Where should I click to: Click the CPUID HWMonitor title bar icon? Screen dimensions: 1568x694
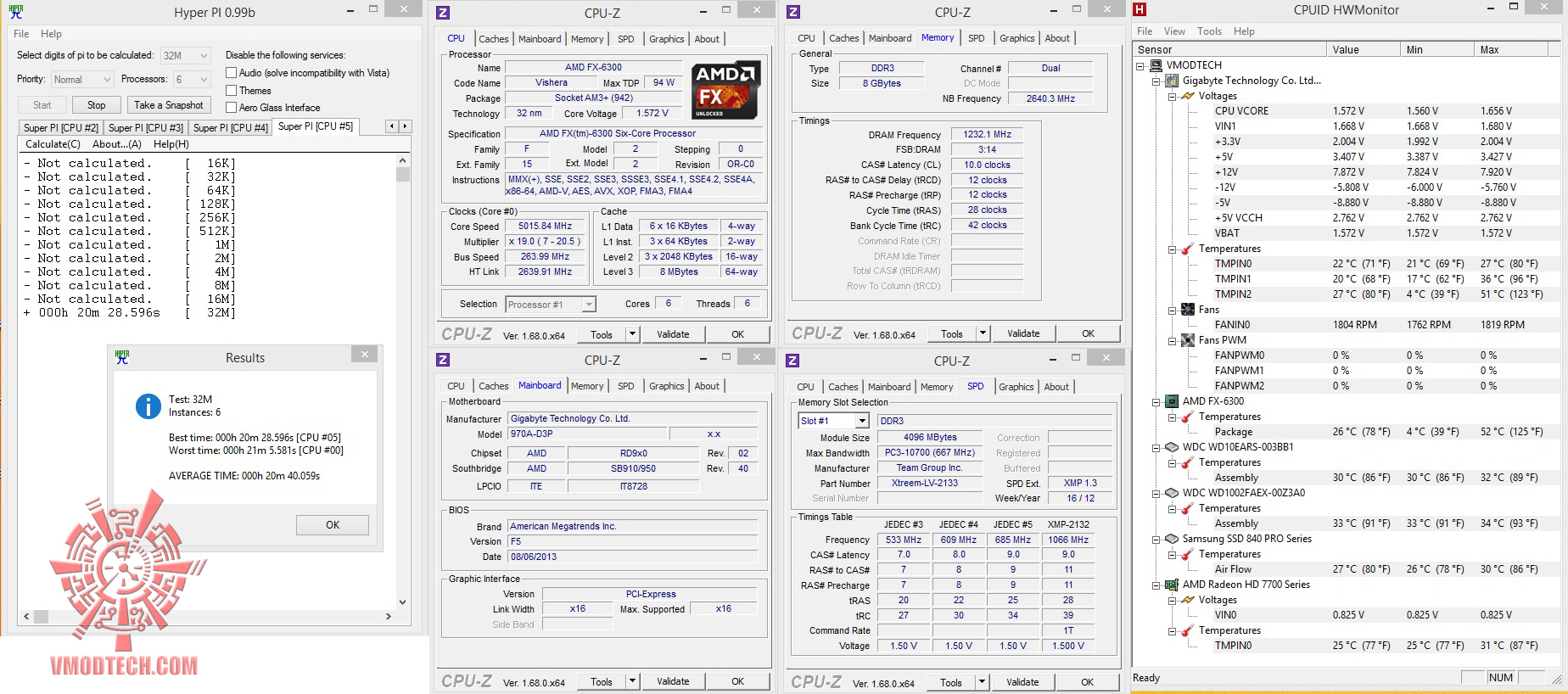point(1140,9)
